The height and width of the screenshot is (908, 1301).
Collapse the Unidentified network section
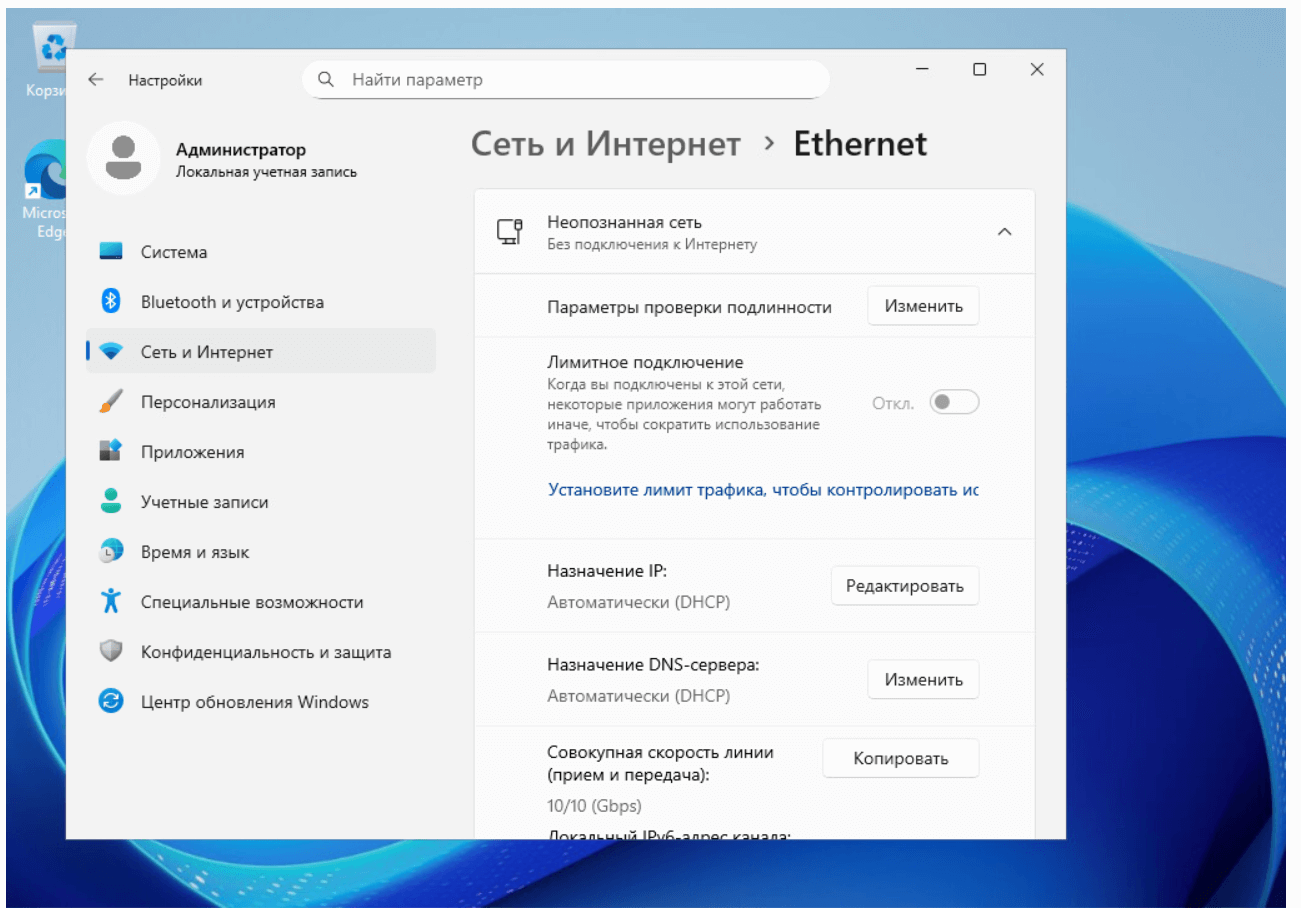(1004, 232)
